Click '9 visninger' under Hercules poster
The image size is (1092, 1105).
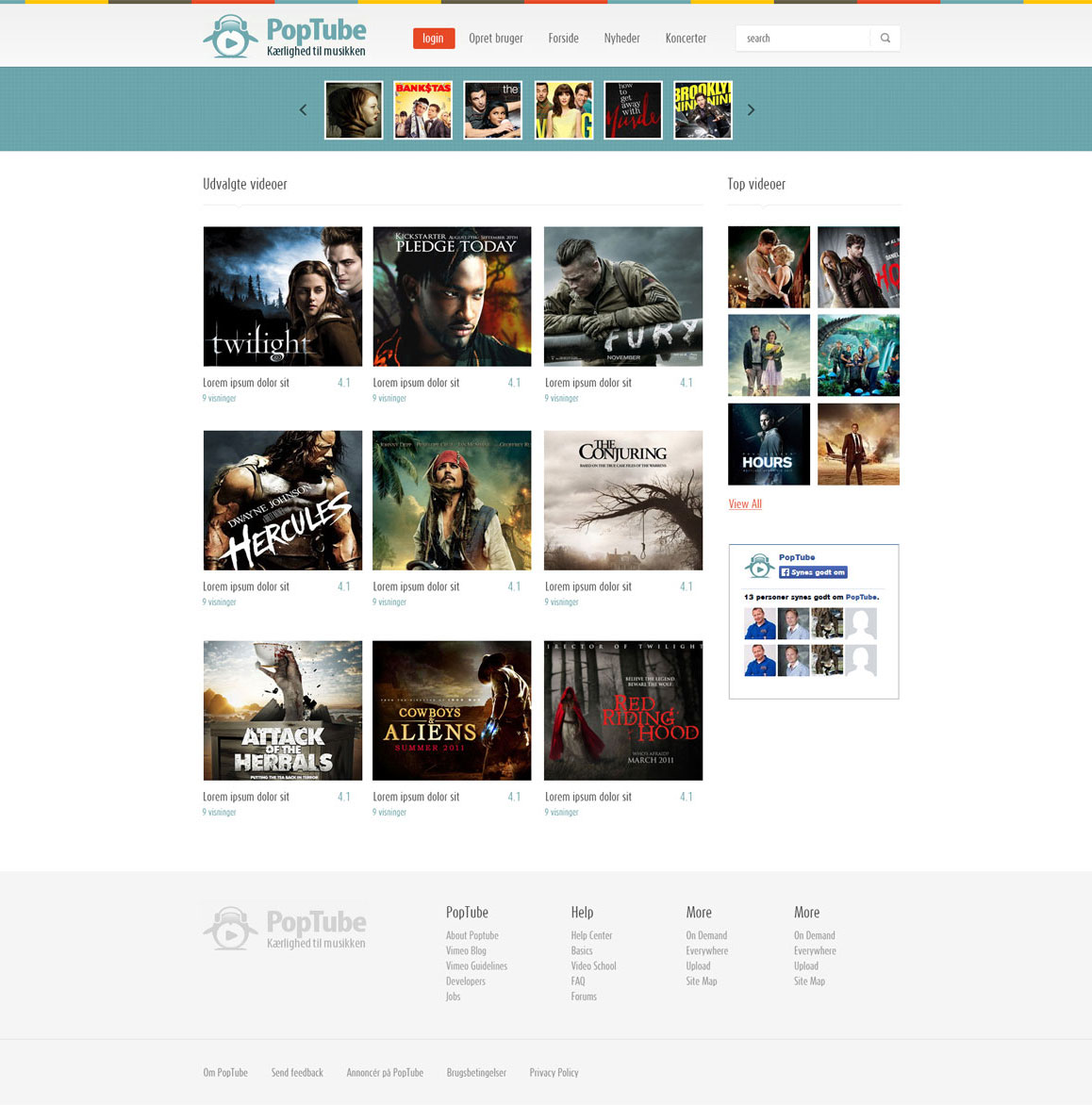219,602
